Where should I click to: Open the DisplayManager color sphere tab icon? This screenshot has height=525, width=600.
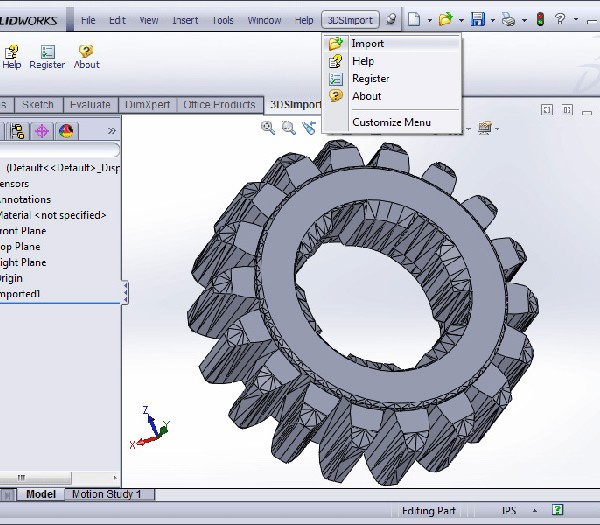coord(66,131)
